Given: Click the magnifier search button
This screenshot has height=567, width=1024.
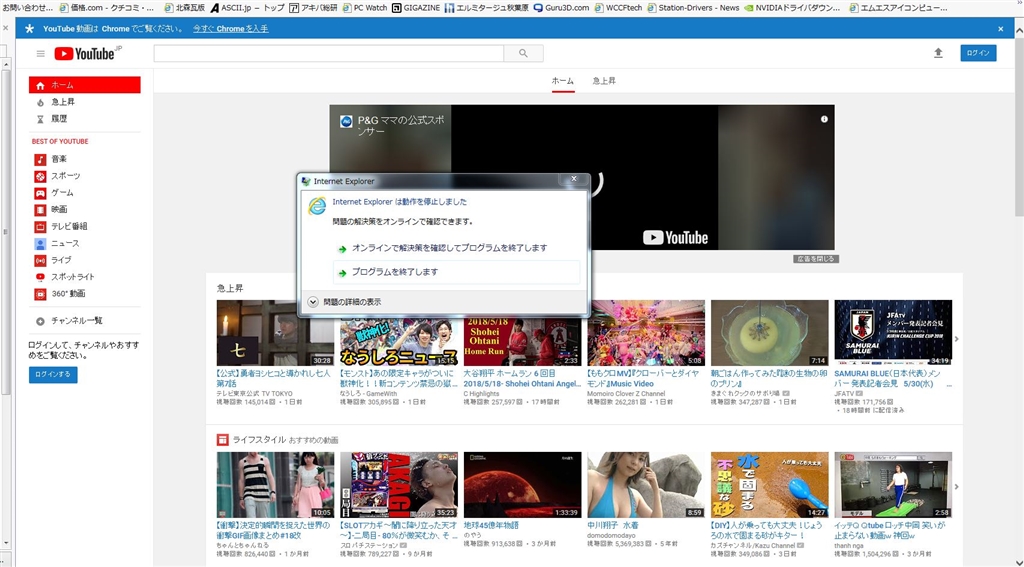Looking at the screenshot, I should click(522, 53).
